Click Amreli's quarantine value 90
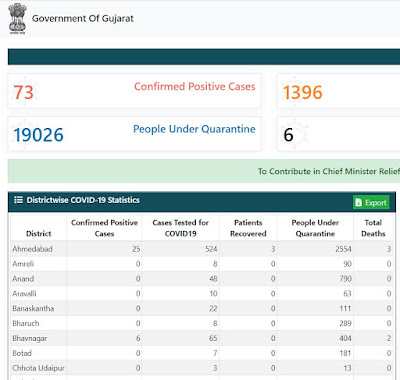Viewport: 400px width, 380px height. point(348,264)
